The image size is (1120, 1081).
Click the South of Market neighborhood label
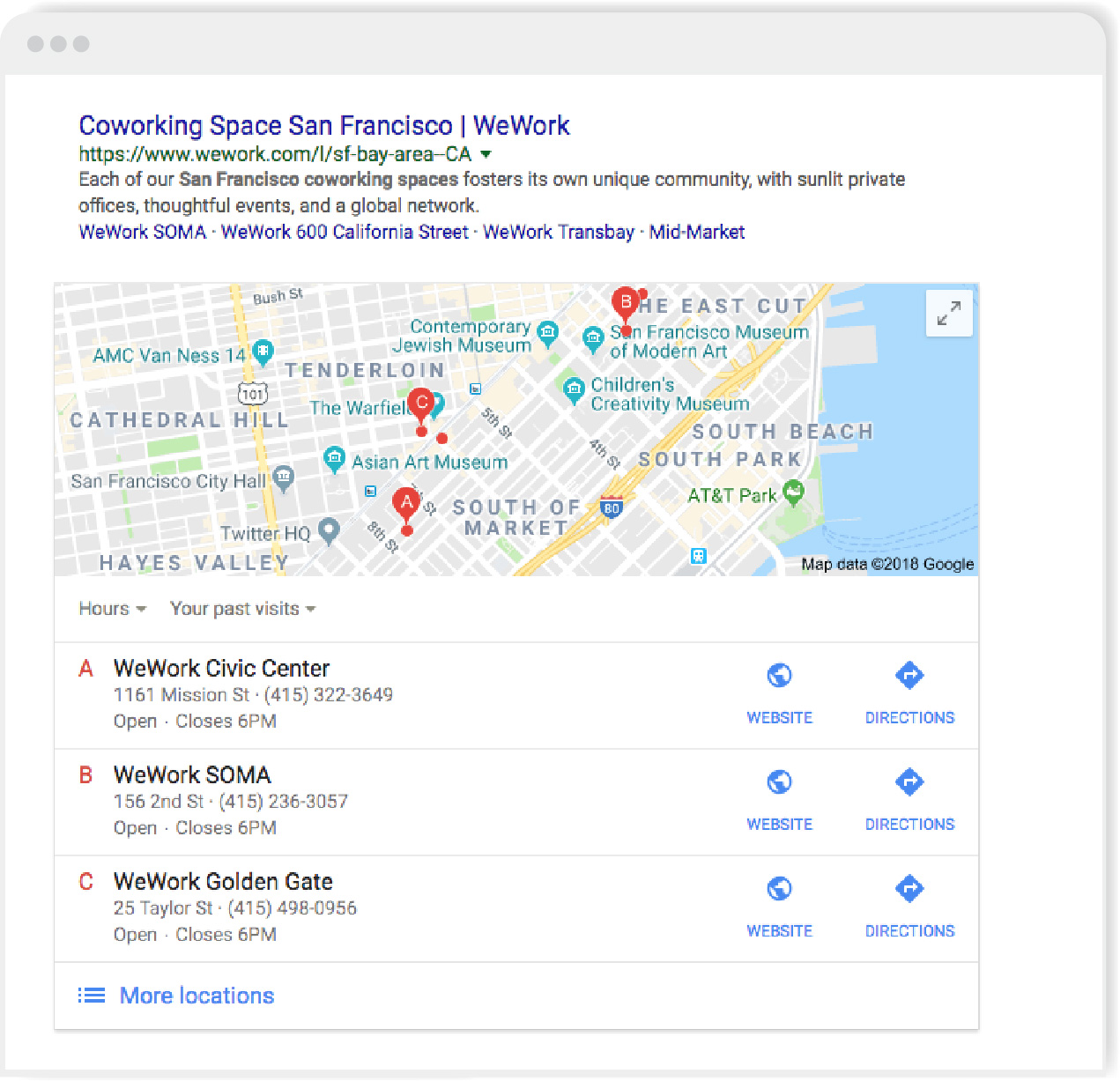(516, 518)
